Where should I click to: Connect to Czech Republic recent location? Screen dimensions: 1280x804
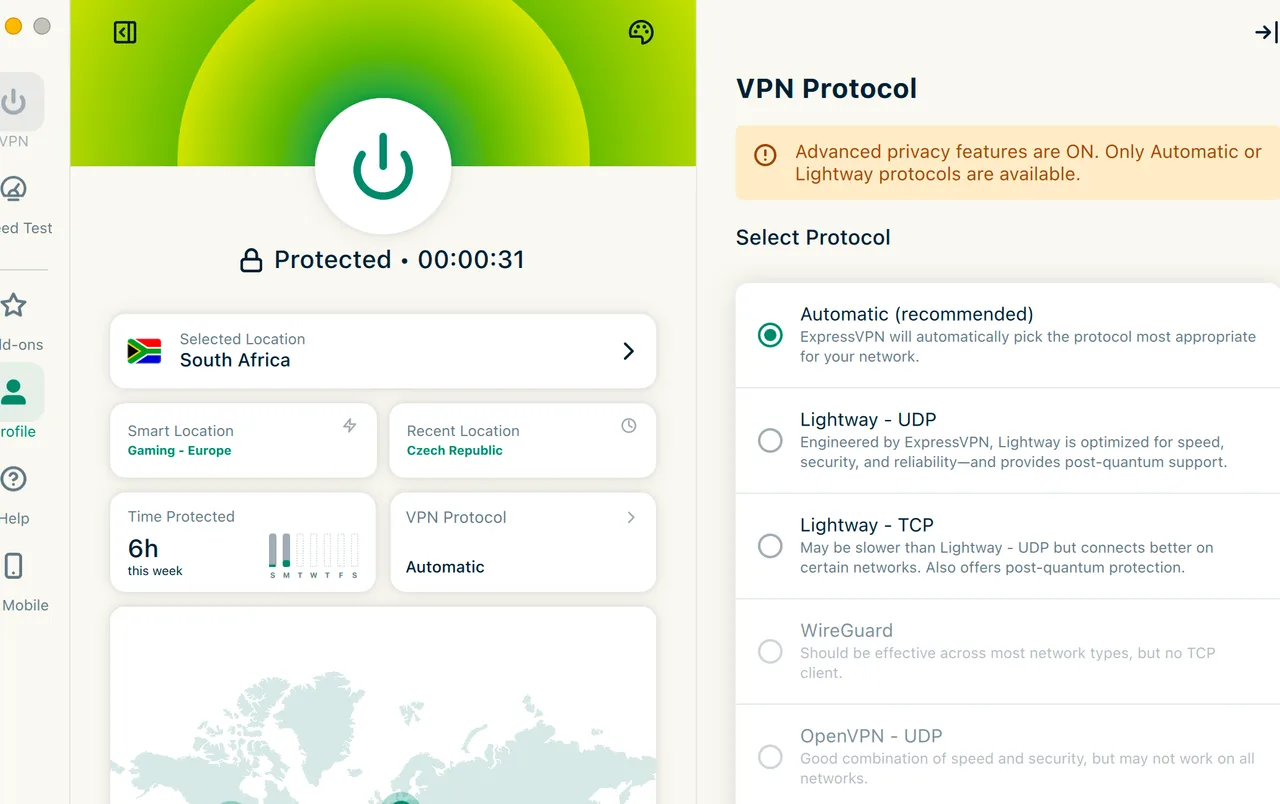tap(522, 440)
